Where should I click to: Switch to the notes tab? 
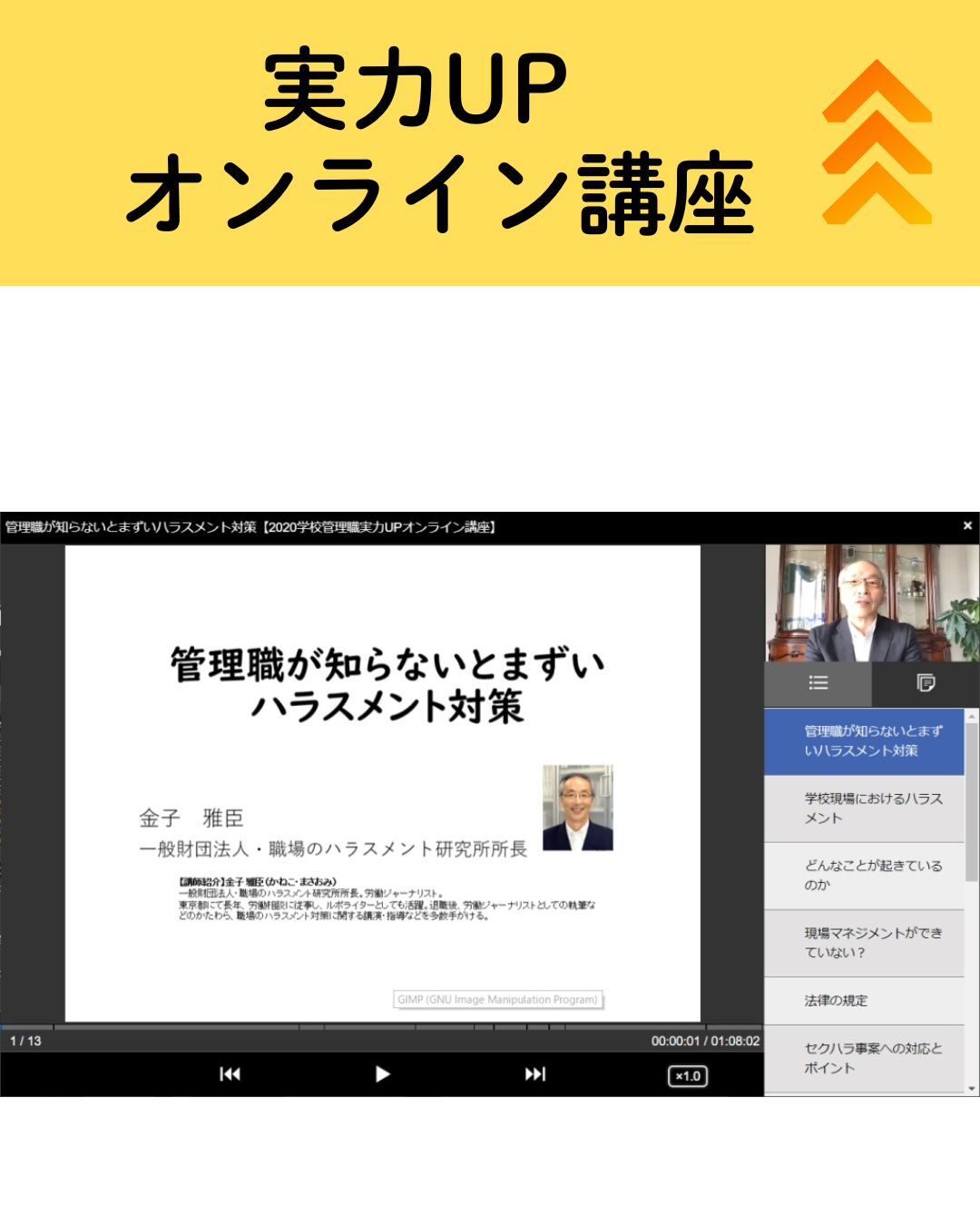tap(926, 683)
